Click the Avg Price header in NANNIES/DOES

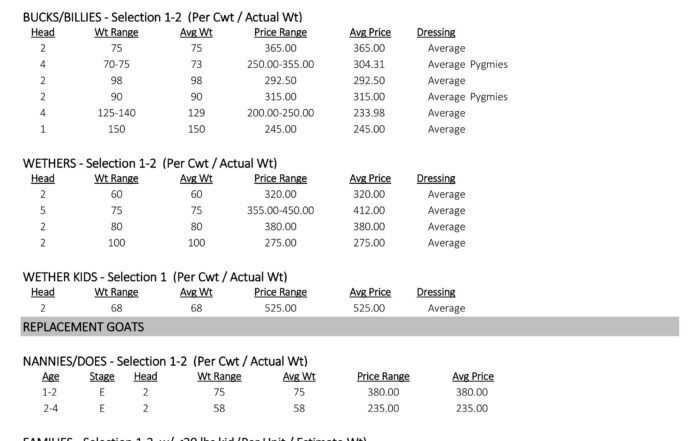(473, 377)
